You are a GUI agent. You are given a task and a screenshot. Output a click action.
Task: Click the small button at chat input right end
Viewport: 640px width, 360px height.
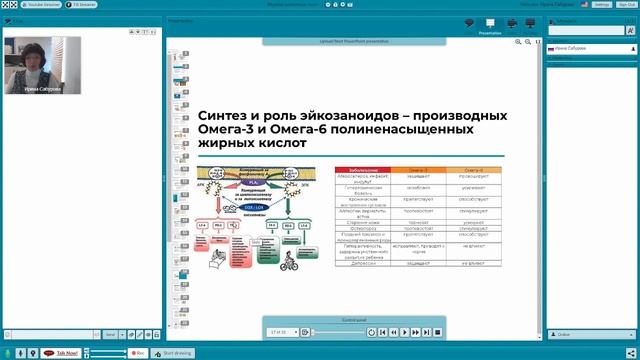coord(97,335)
